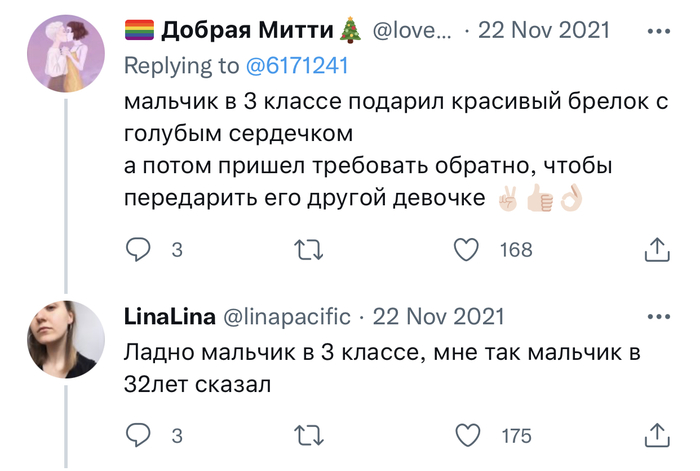Share LinaLina's tweet

pyautogui.click(x=657, y=435)
